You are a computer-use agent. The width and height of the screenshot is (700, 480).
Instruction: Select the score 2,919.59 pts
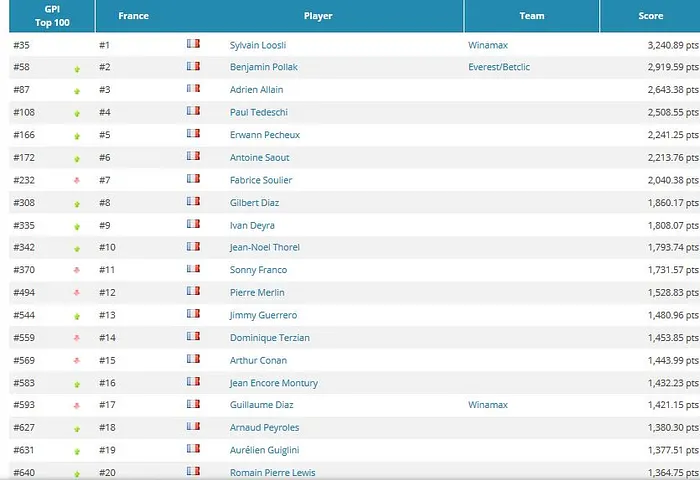673,67
